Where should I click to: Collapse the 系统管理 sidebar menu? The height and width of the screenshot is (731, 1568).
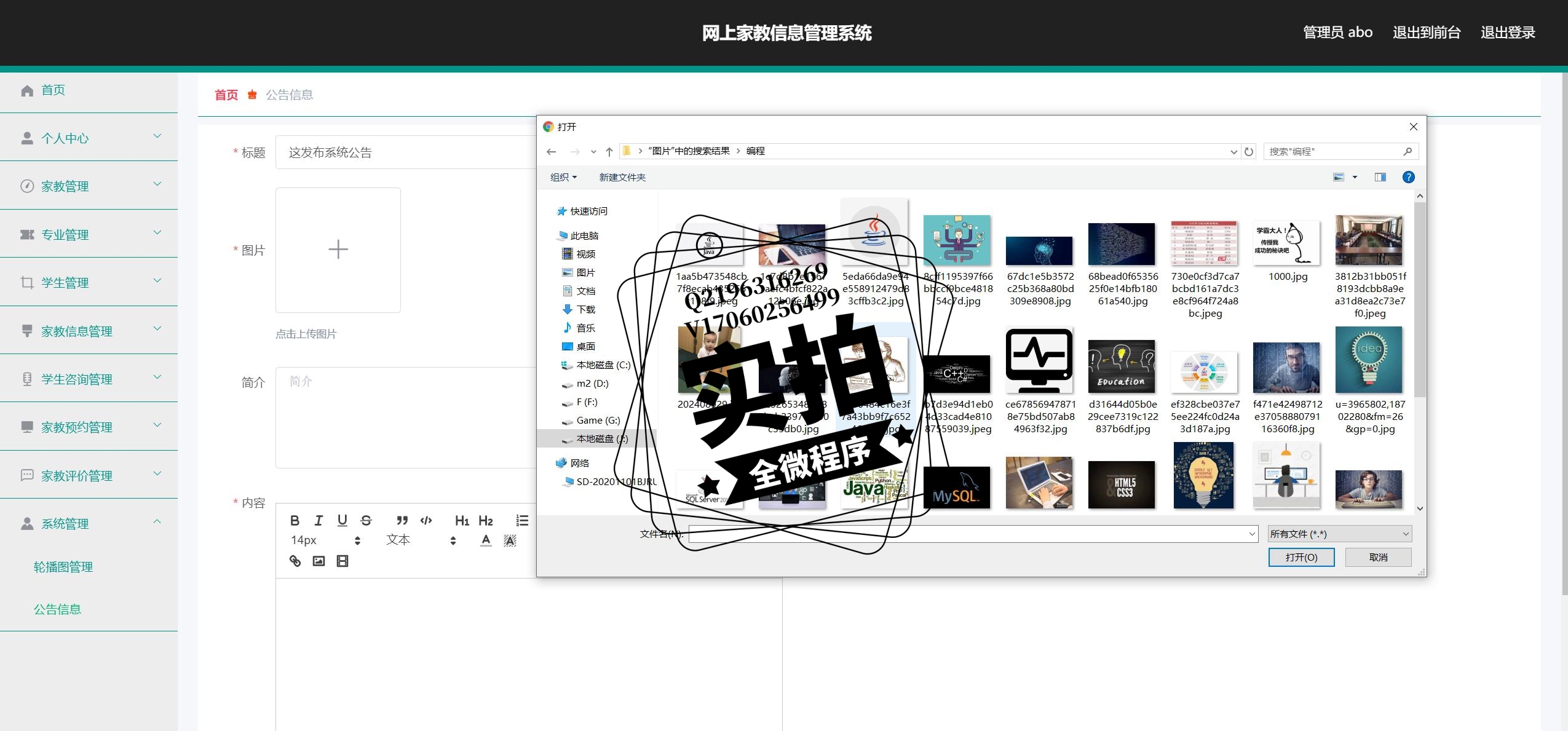[x=89, y=523]
